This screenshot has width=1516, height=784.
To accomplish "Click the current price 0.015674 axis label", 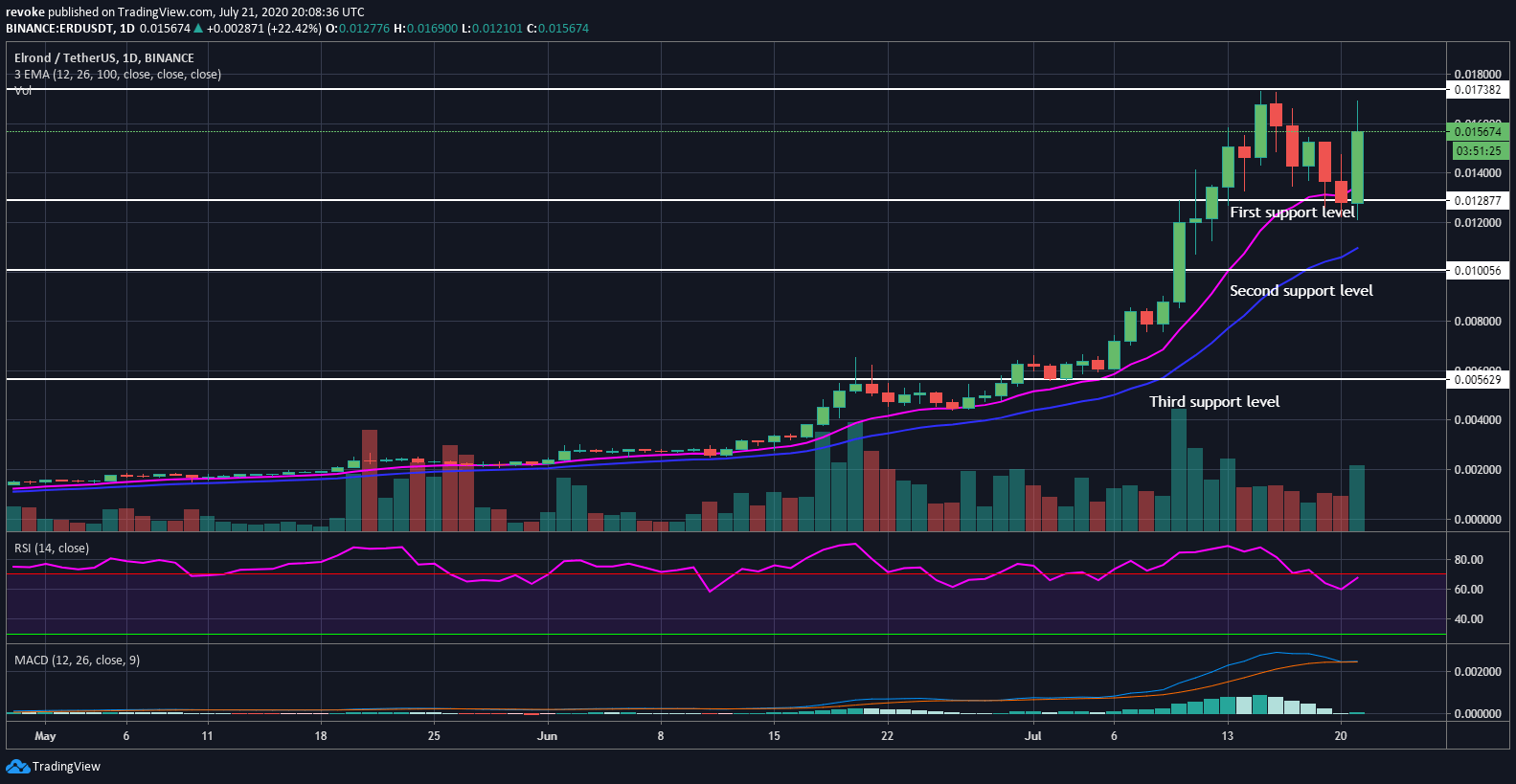I will (x=1478, y=132).
